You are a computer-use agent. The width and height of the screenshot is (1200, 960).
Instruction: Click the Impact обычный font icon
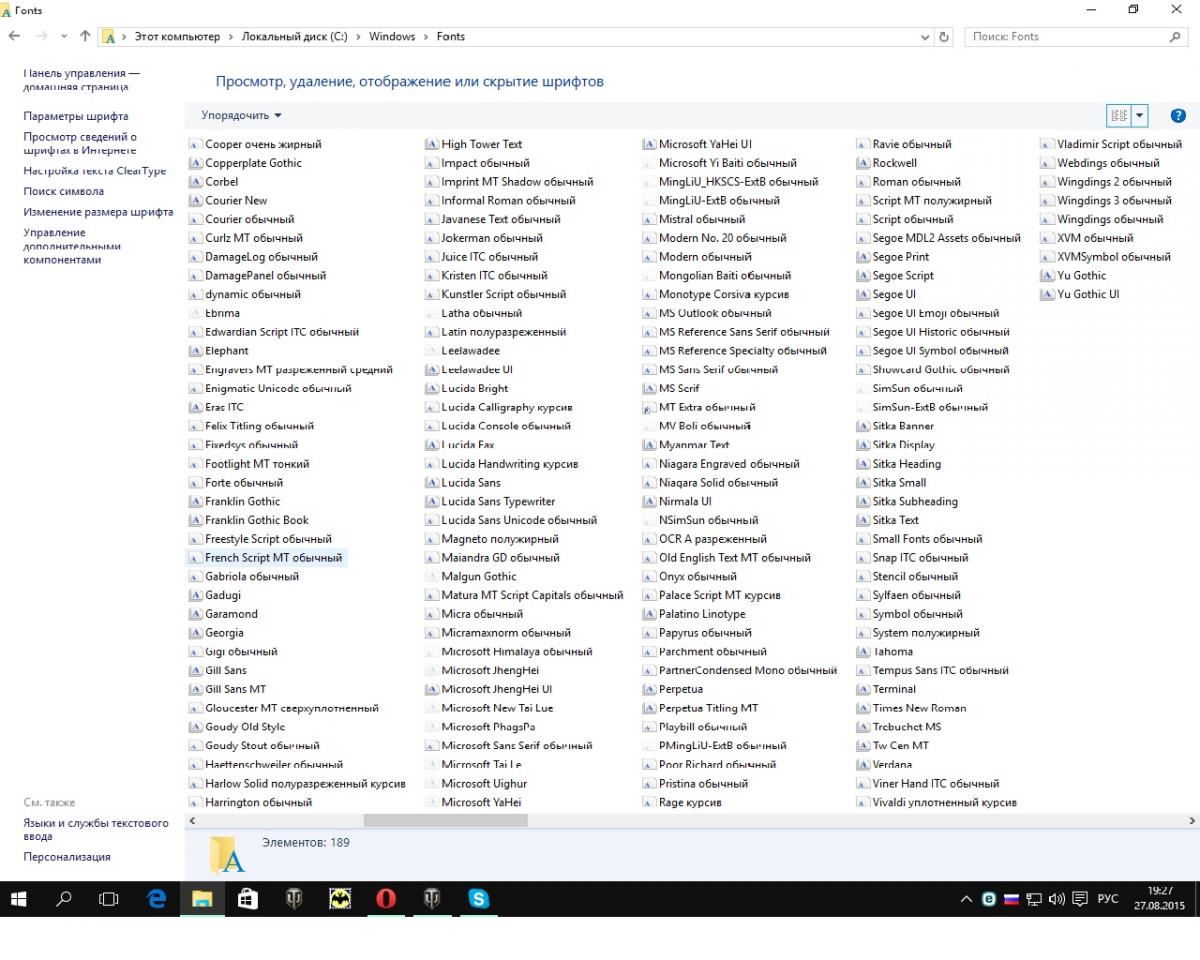pyautogui.click(x=432, y=163)
